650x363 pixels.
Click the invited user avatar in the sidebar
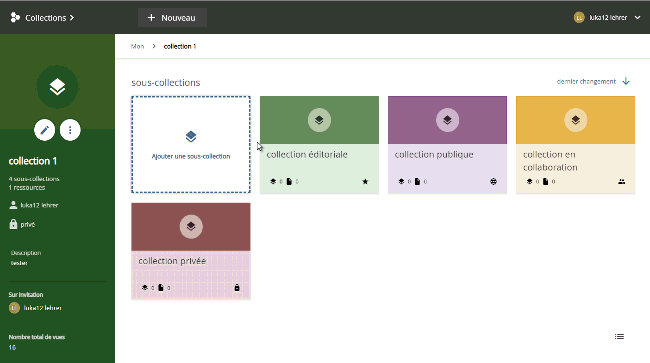(14, 308)
